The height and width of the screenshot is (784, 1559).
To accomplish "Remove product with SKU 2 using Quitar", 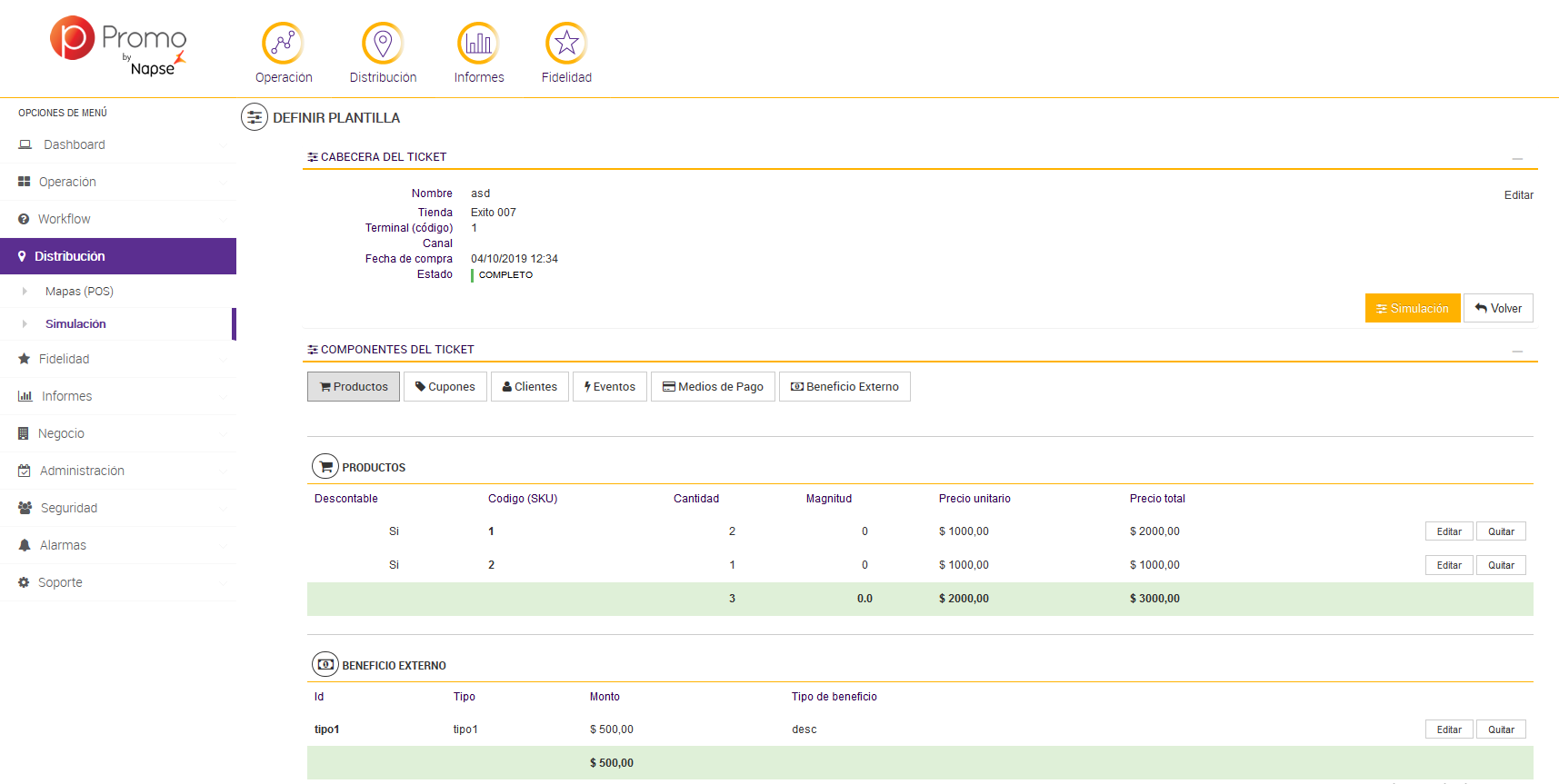I will click(x=1501, y=565).
